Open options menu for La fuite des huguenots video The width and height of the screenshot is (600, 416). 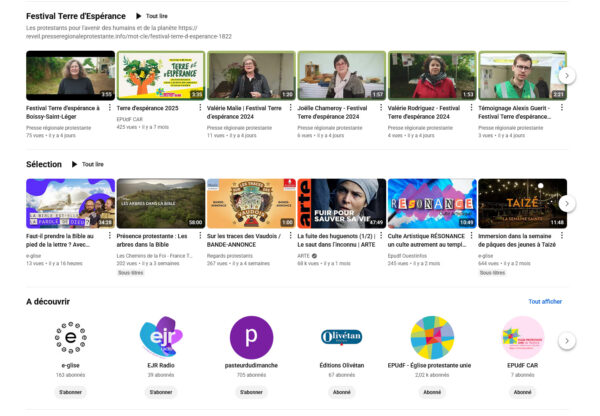point(381,235)
